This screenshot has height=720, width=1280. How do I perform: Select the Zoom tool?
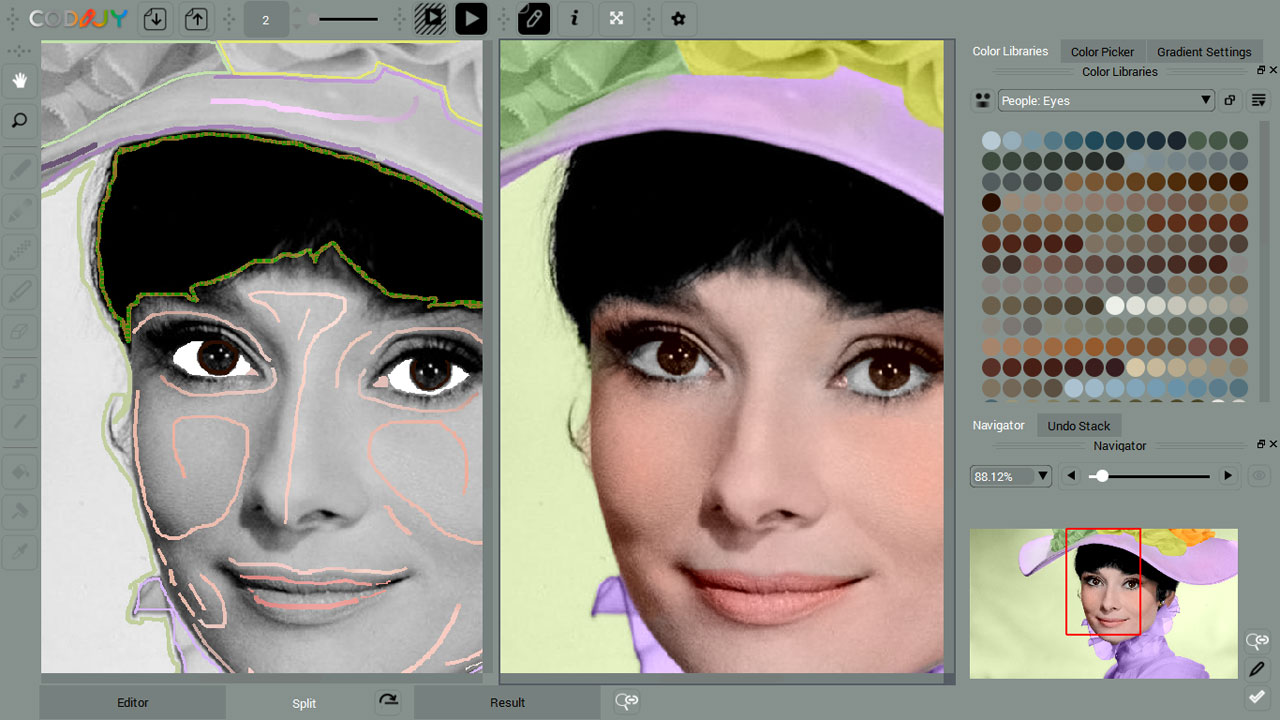(20, 120)
